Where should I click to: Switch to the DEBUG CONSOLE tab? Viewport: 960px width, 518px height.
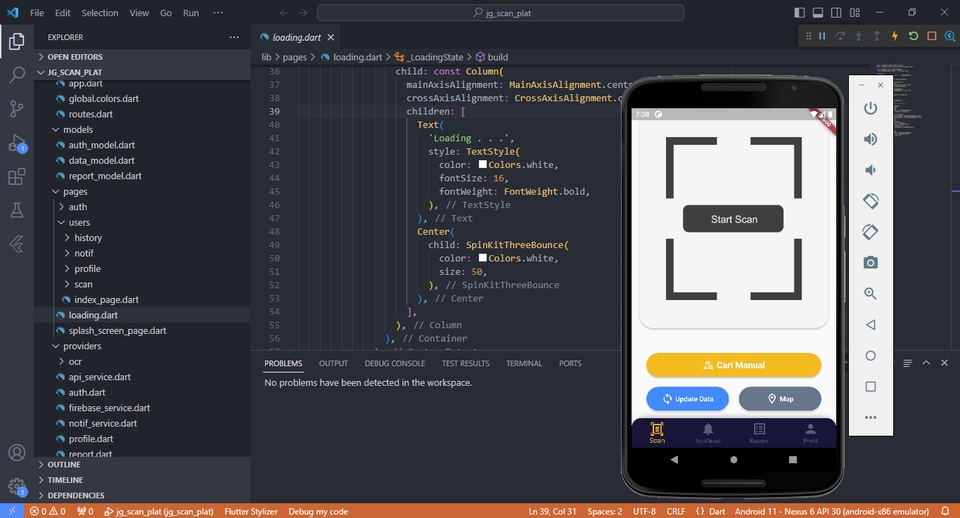tap(395, 364)
